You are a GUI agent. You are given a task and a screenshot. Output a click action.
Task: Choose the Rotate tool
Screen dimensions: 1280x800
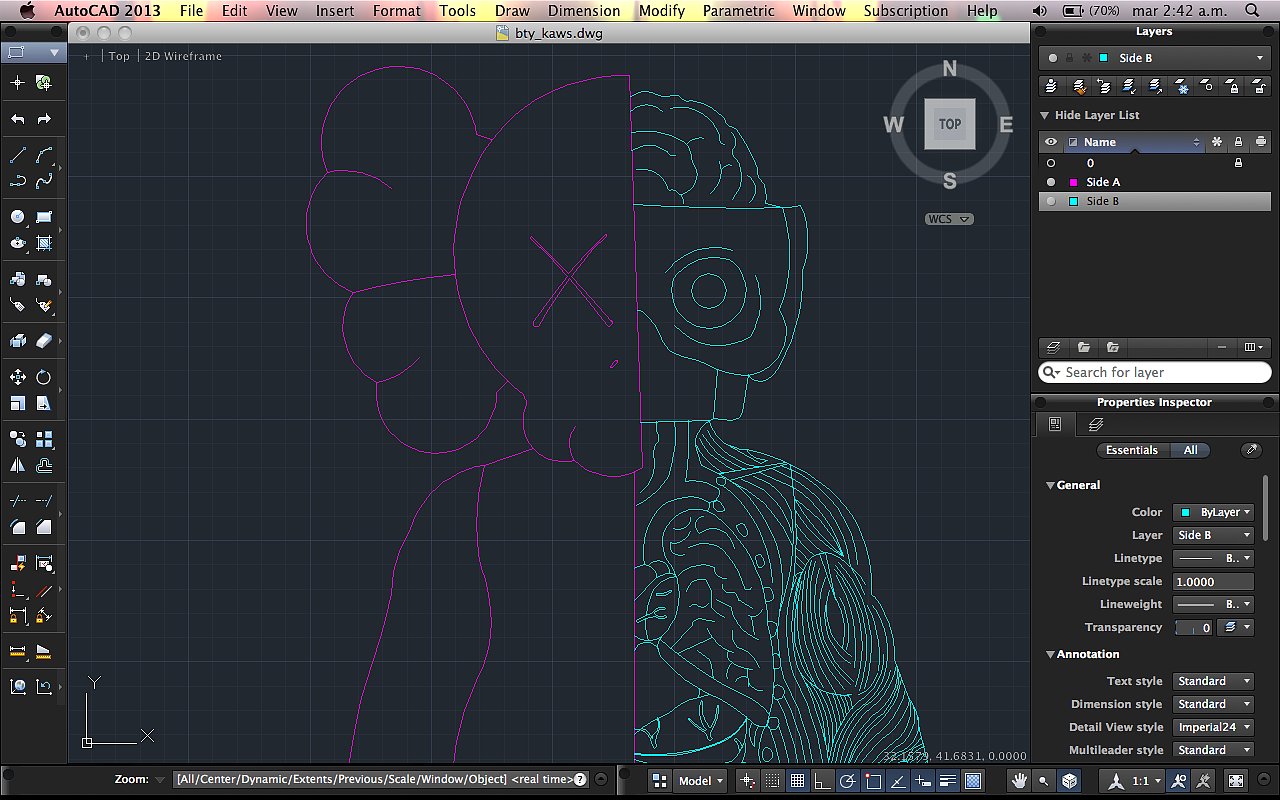tap(44, 377)
